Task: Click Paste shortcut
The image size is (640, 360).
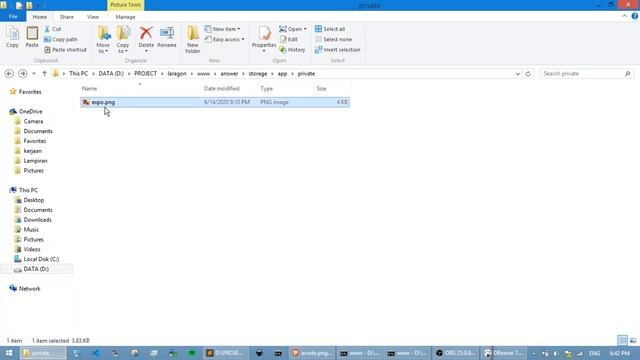Action: tap(65, 49)
